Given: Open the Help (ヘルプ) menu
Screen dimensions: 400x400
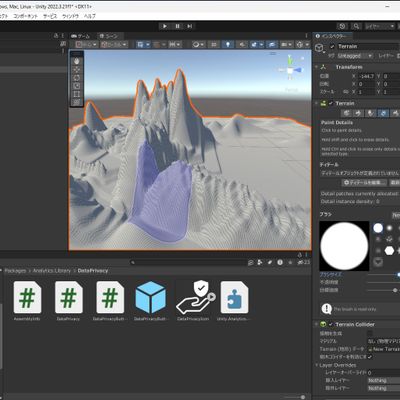Looking at the screenshot, I should coord(90,16).
